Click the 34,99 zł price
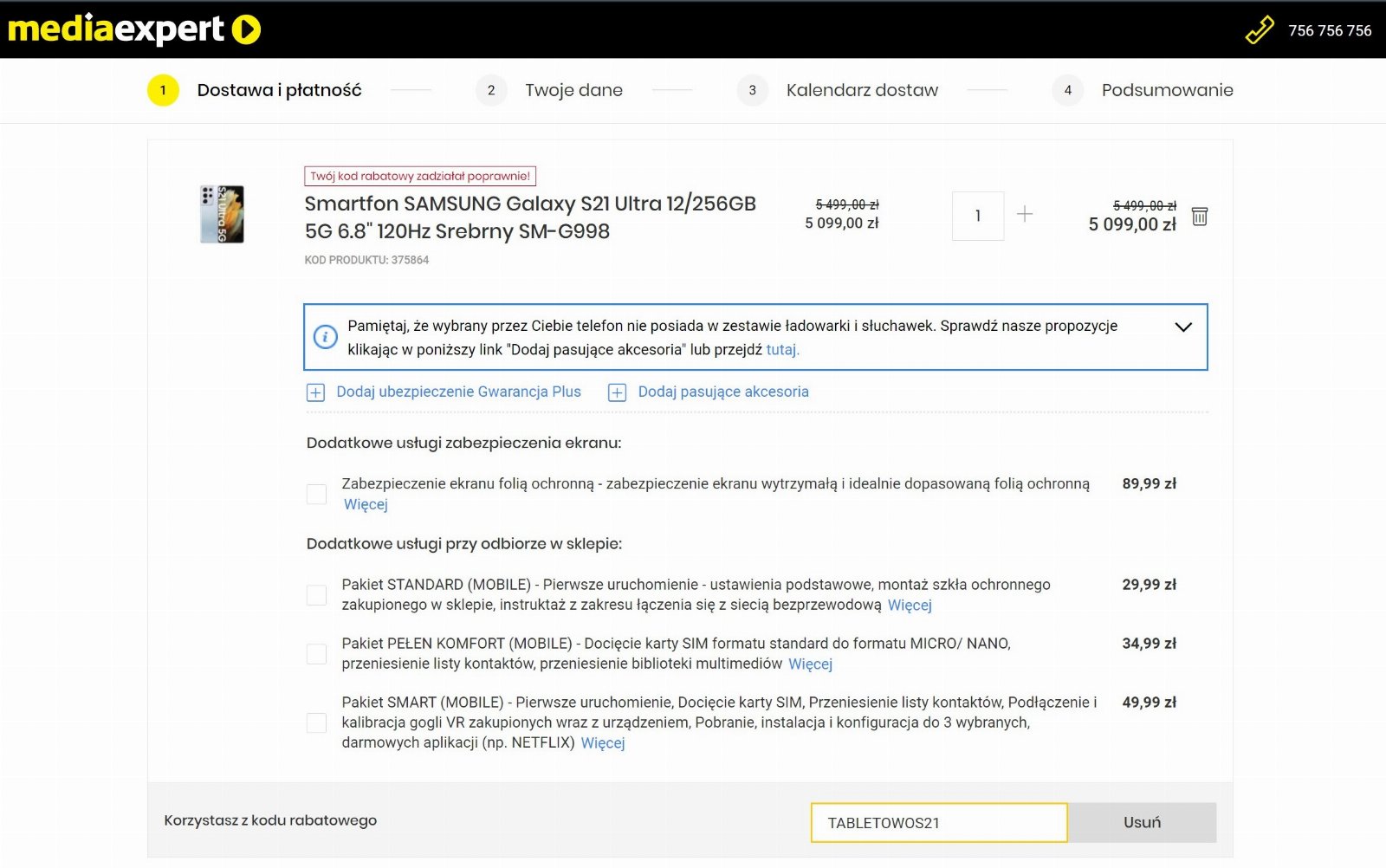Screen dimensions: 1386x868 pos(1149,644)
